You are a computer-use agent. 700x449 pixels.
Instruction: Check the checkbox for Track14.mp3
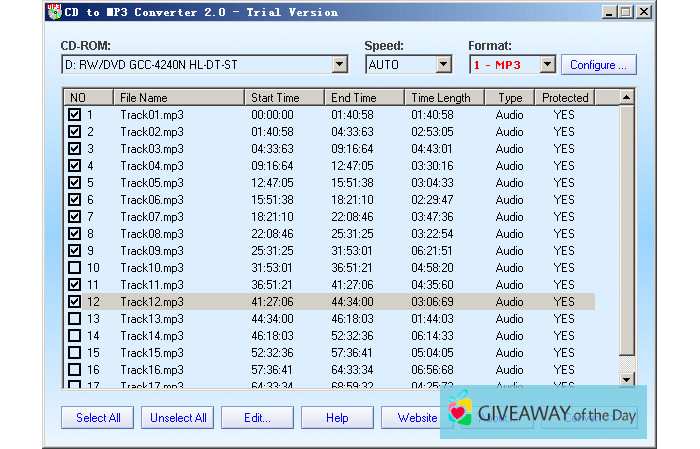(x=75, y=336)
